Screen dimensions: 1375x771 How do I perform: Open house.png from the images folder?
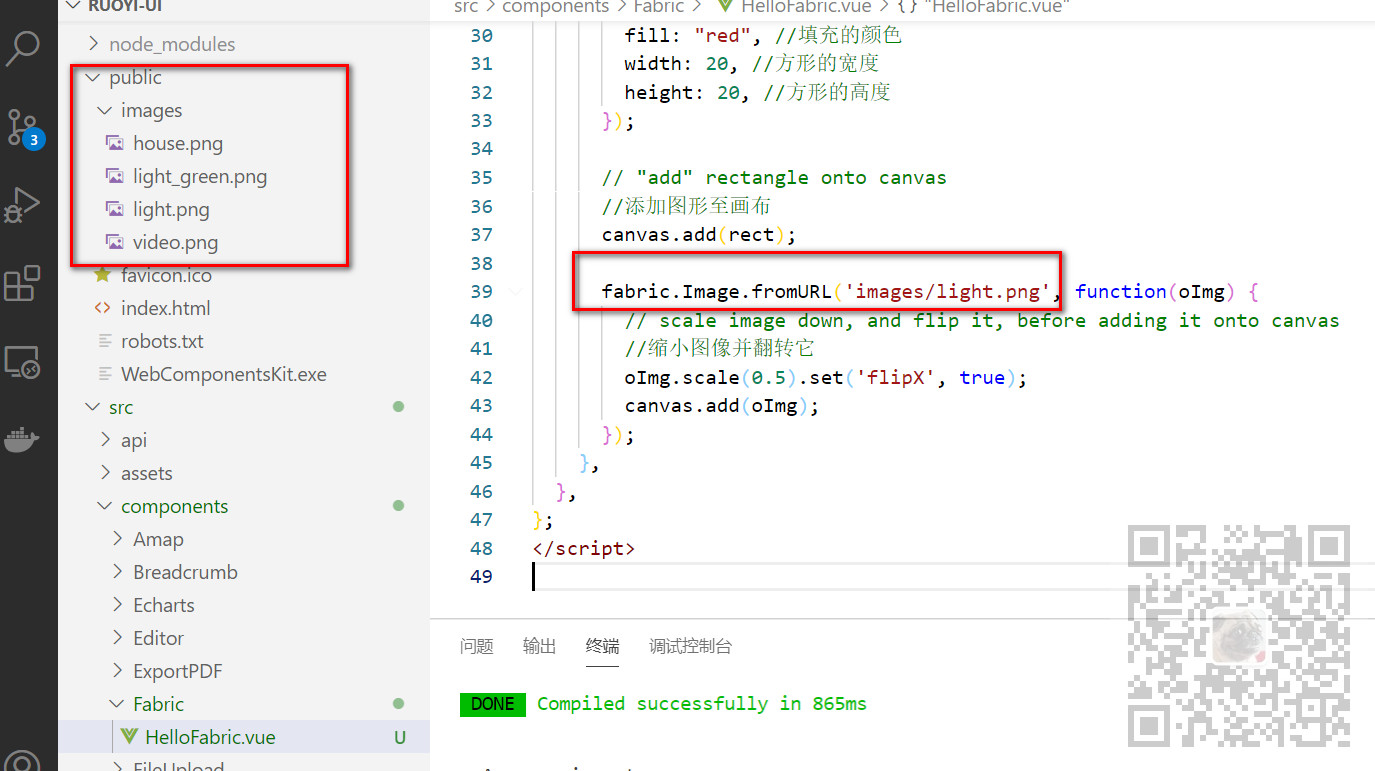point(178,143)
